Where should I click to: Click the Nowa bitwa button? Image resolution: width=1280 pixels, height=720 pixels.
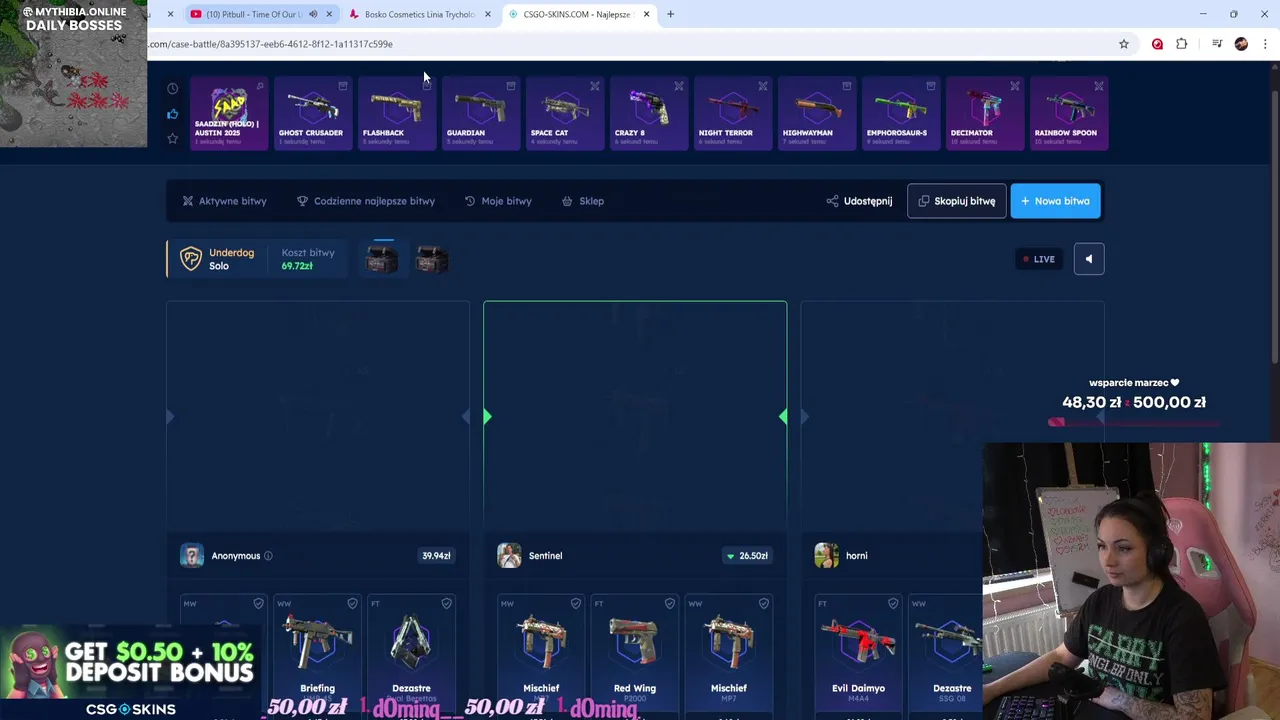point(1055,201)
